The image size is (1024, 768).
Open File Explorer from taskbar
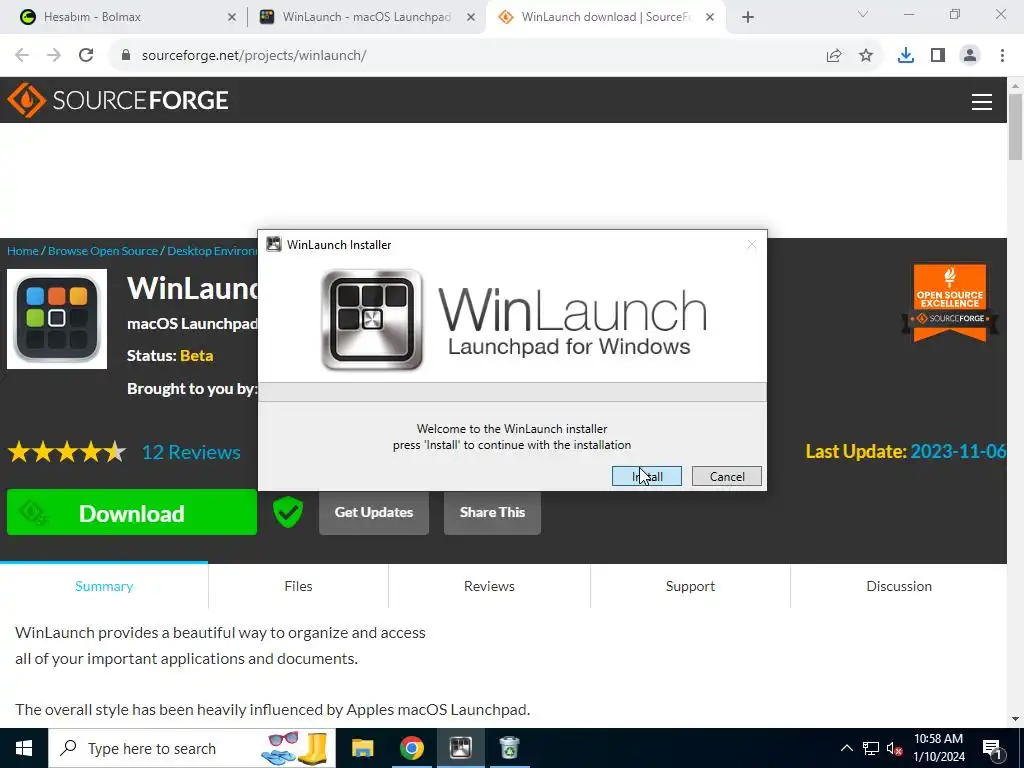[x=362, y=748]
